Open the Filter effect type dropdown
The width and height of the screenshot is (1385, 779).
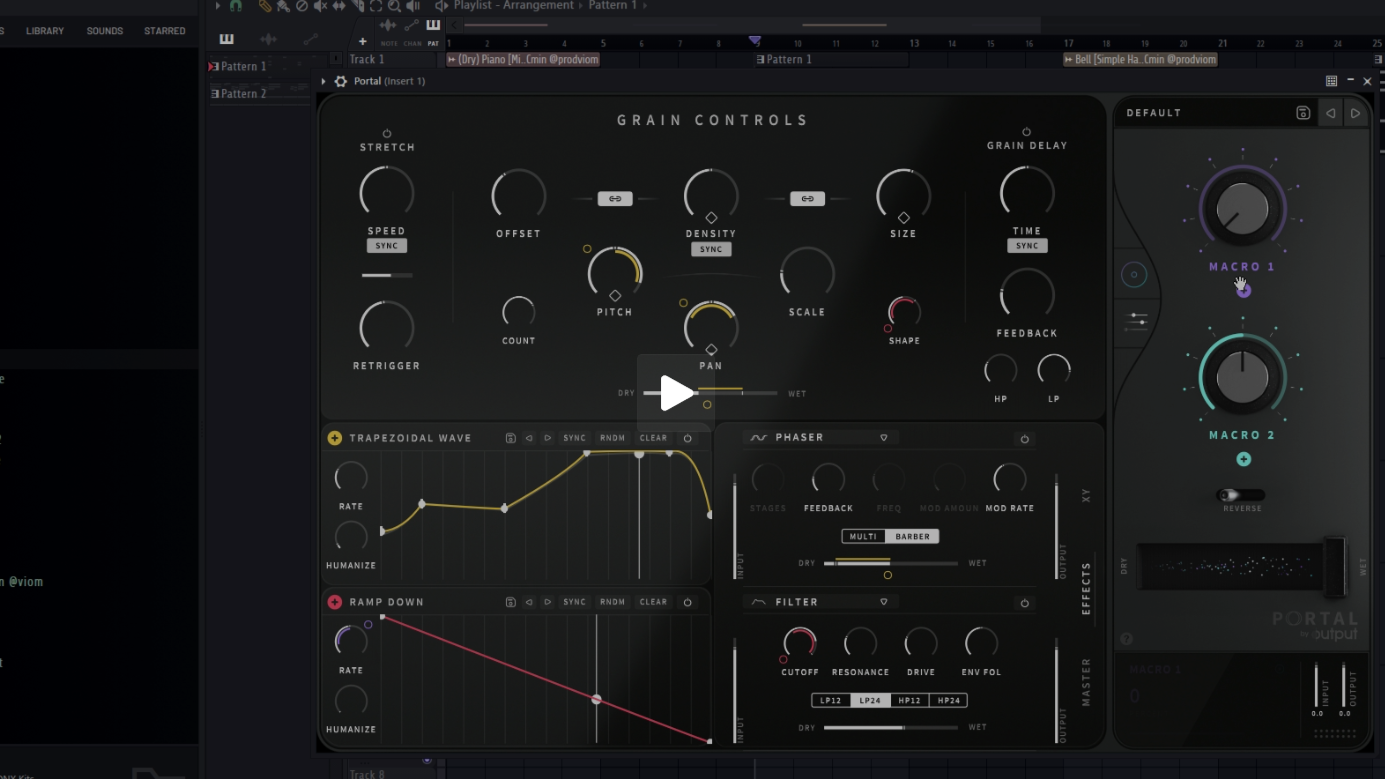coord(884,602)
